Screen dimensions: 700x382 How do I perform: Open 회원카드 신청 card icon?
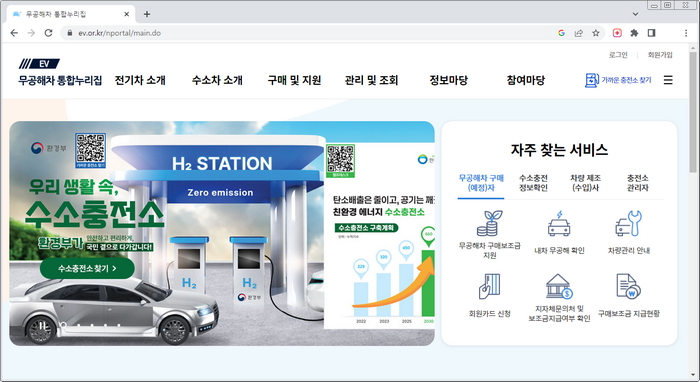point(490,286)
